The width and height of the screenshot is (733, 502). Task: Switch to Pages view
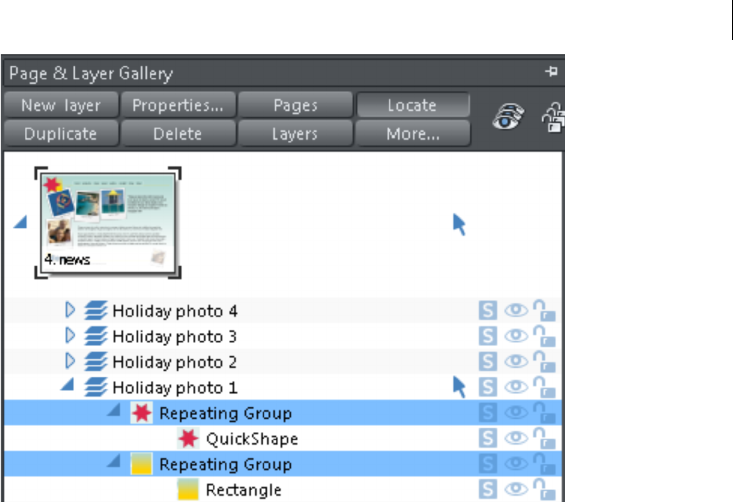pyautogui.click(x=295, y=105)
